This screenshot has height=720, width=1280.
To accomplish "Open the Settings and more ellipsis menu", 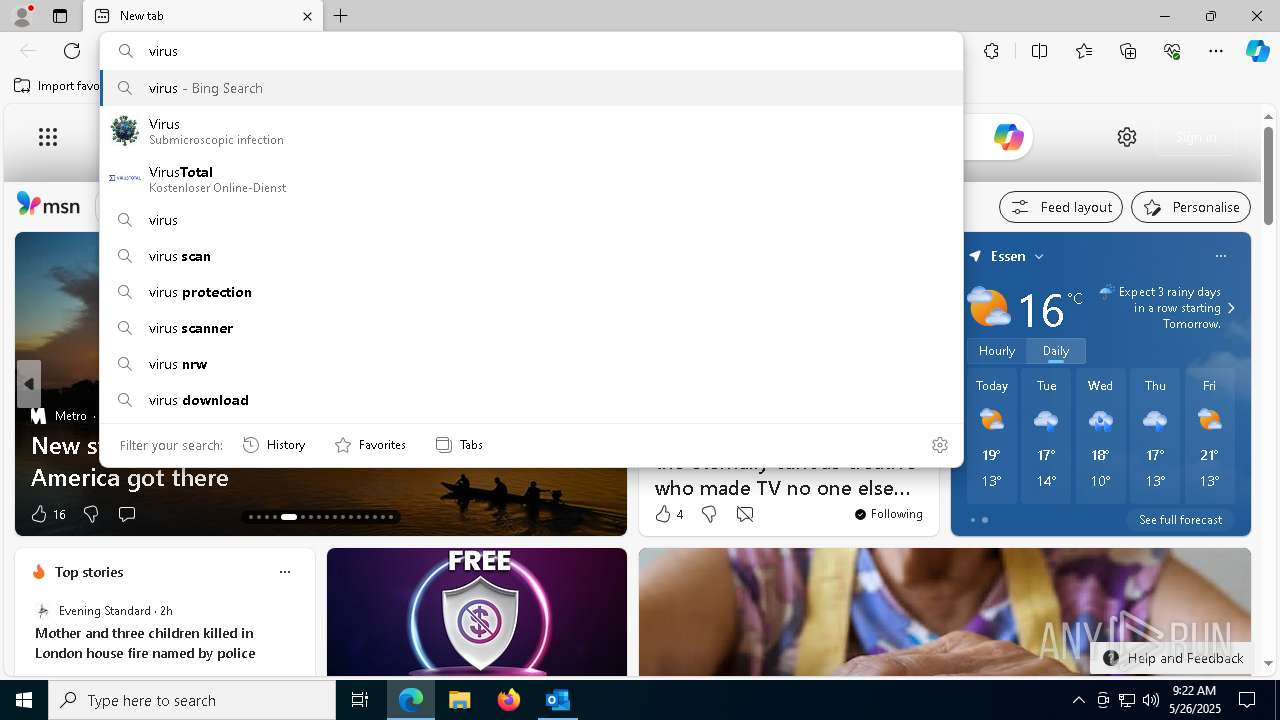I will click(x=1216, y=51).
